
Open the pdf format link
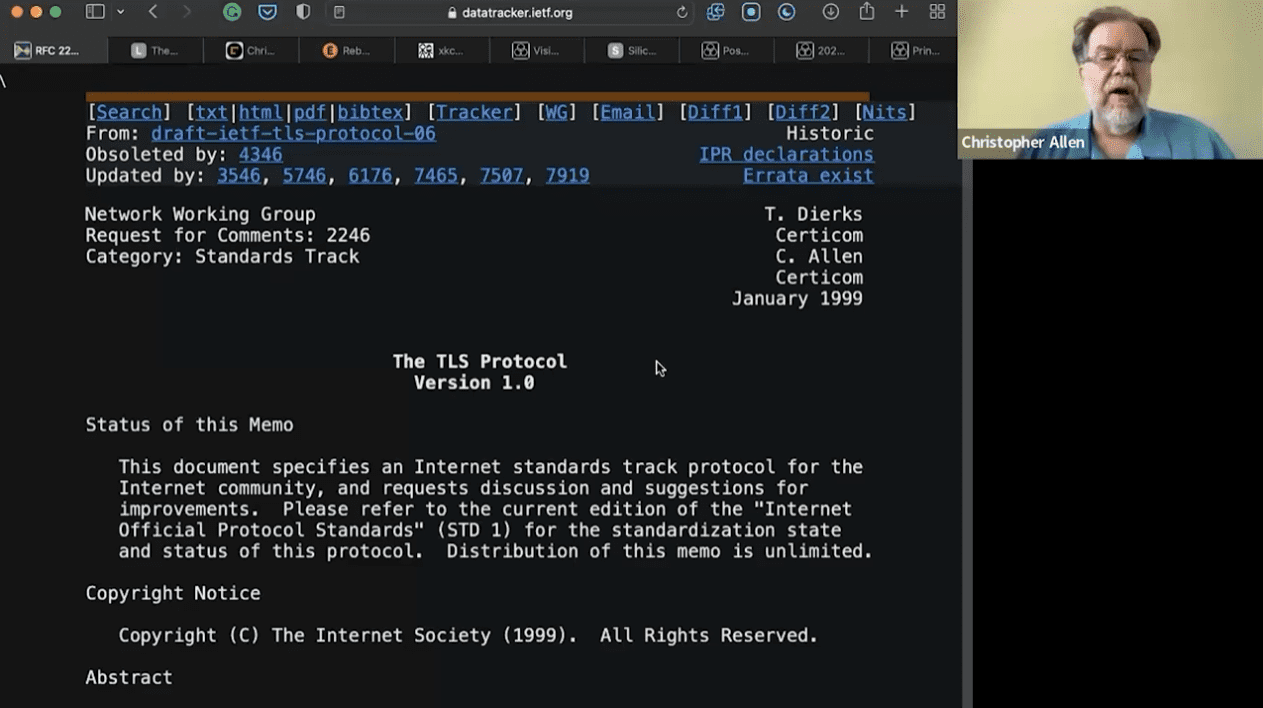point(309,113)
